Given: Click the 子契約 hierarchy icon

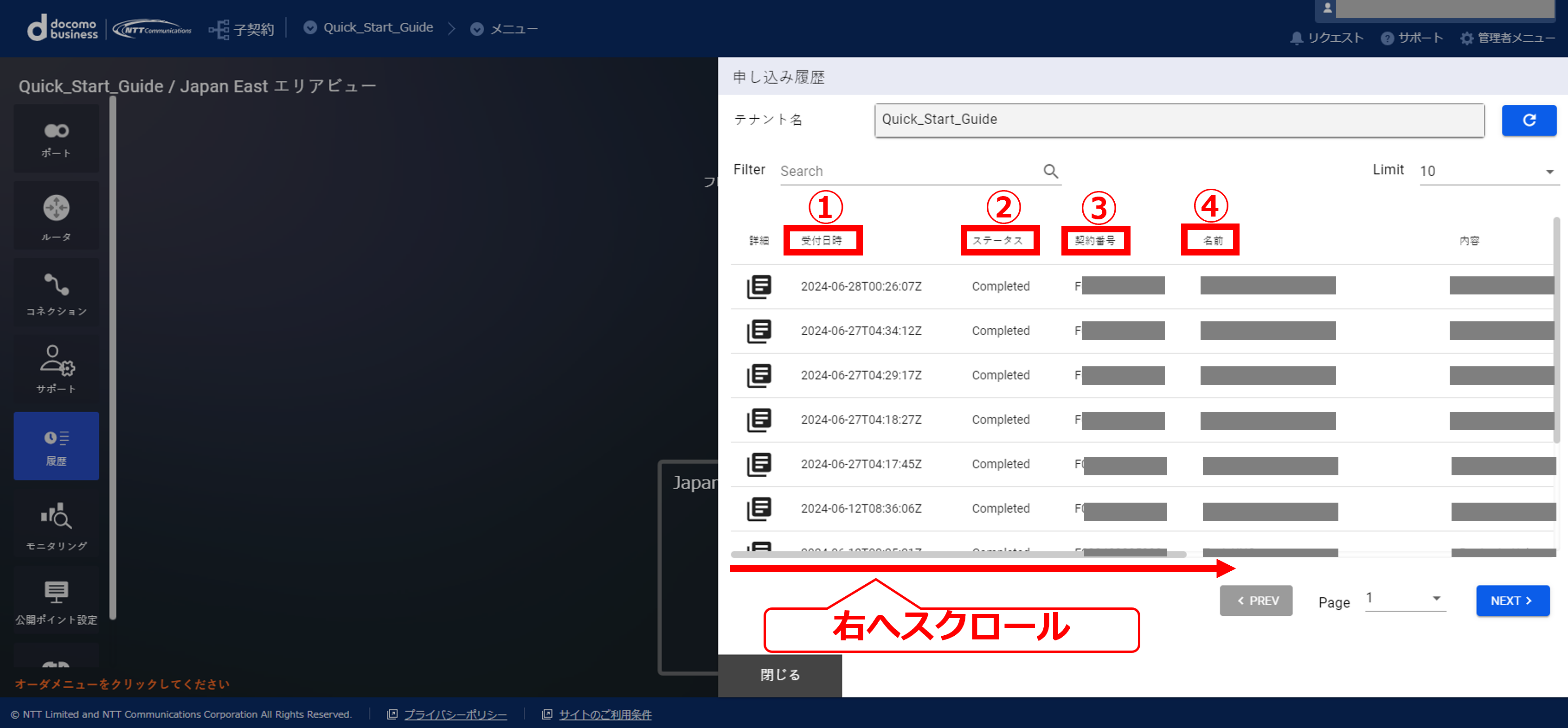Looking at the screenshot, I should [218, 29].
